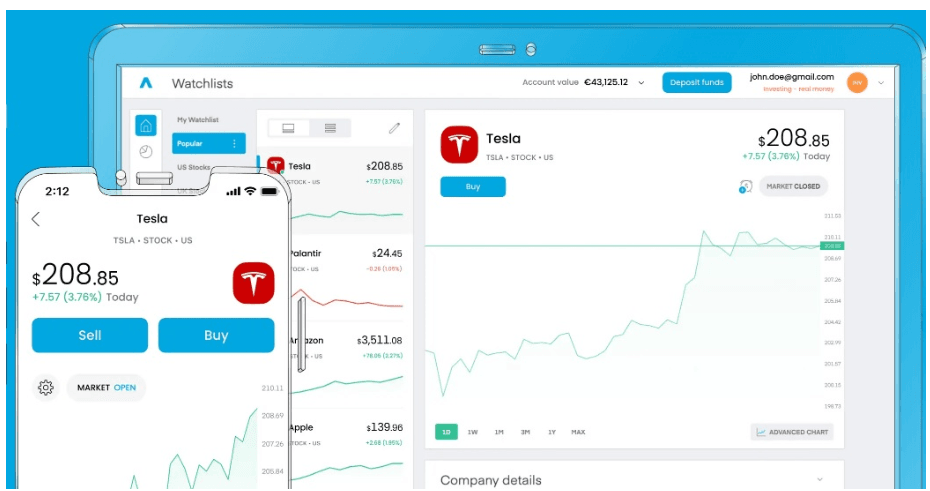Viewport: 930px width, 491px height.
Task: Select the 1D chart range
Action: pos(446,432)
